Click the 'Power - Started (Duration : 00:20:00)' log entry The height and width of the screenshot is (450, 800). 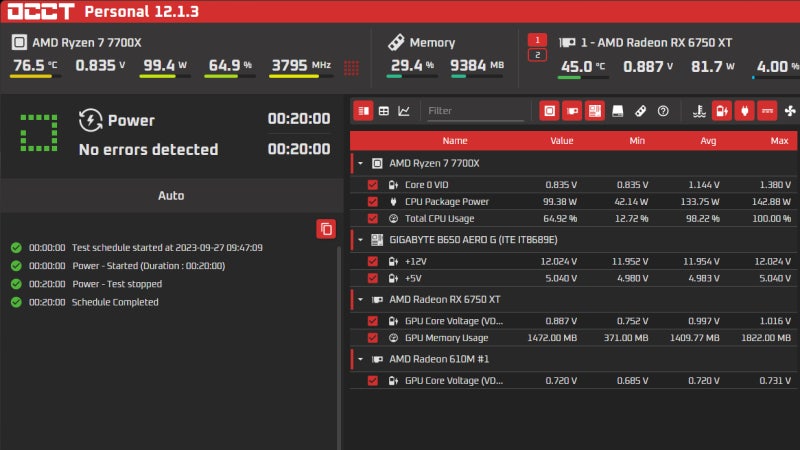[148, 266]
